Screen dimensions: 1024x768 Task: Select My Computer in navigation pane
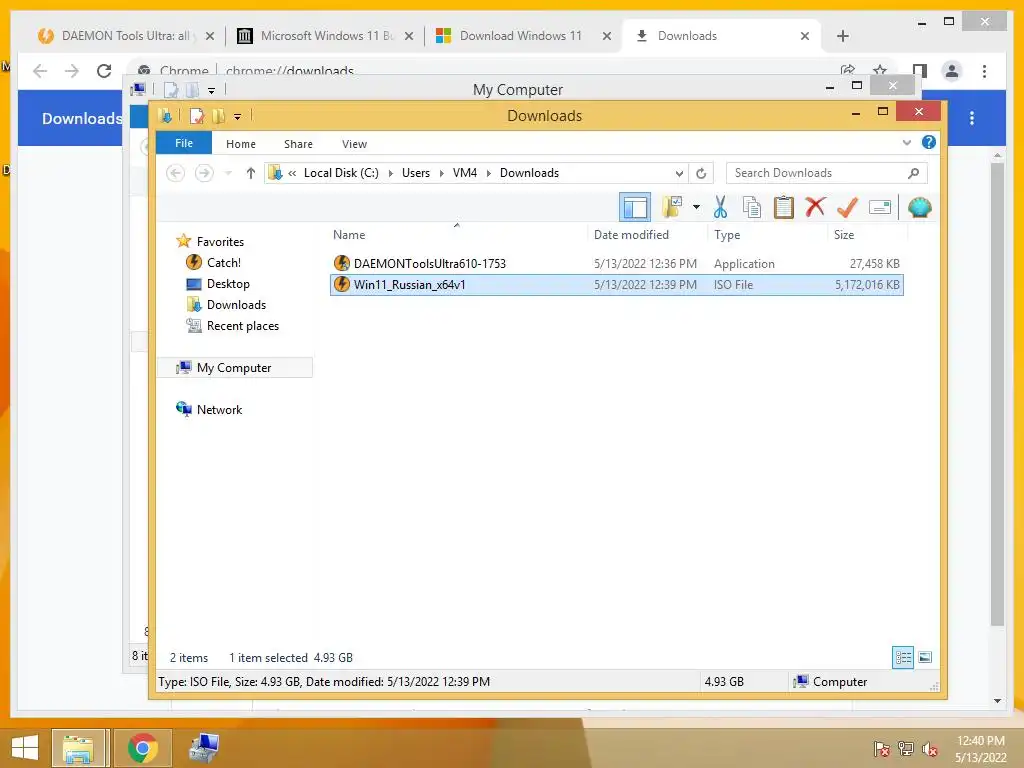pos(234,368)
